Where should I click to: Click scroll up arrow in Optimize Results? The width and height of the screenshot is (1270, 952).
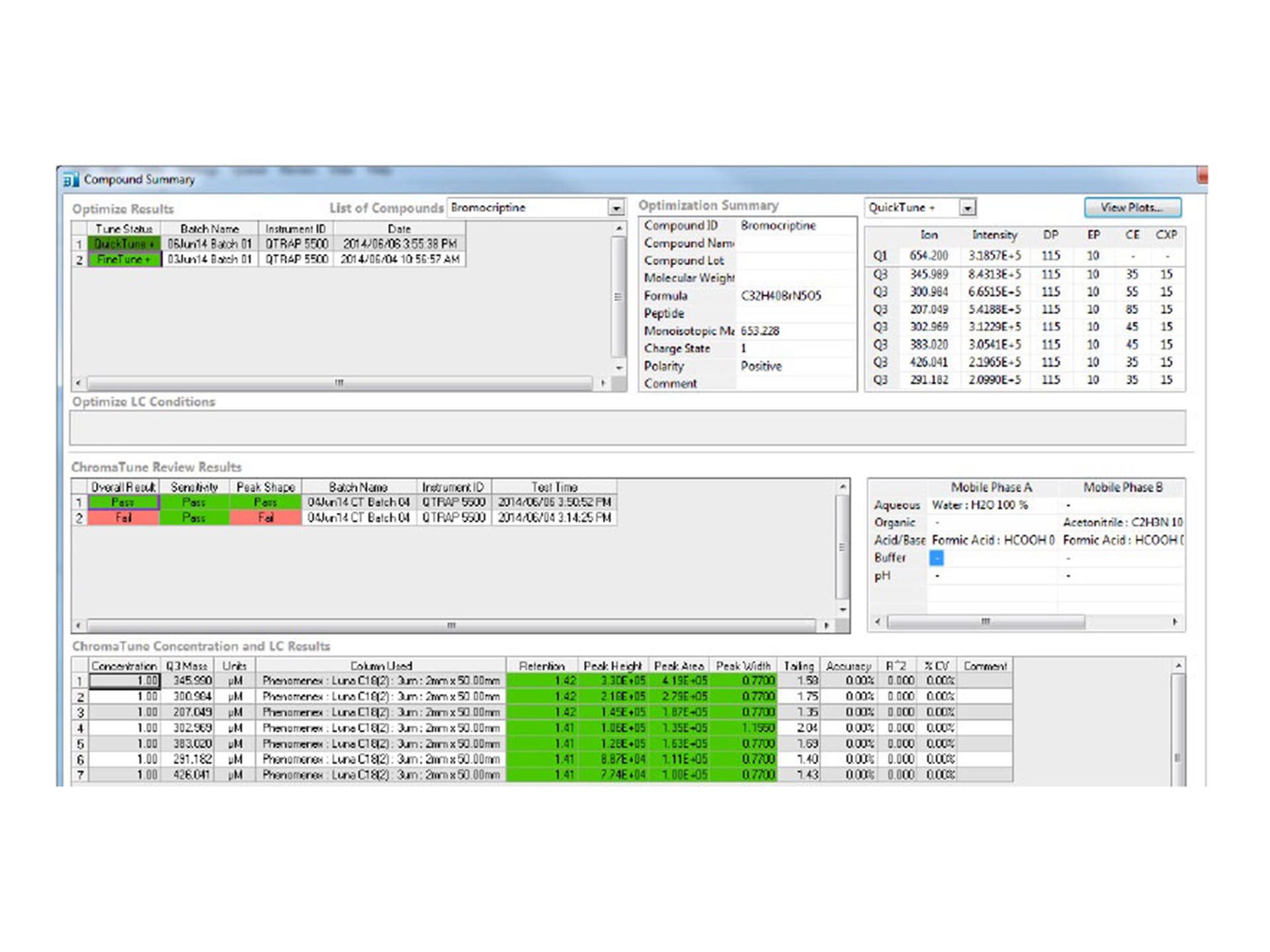point(619,229)
